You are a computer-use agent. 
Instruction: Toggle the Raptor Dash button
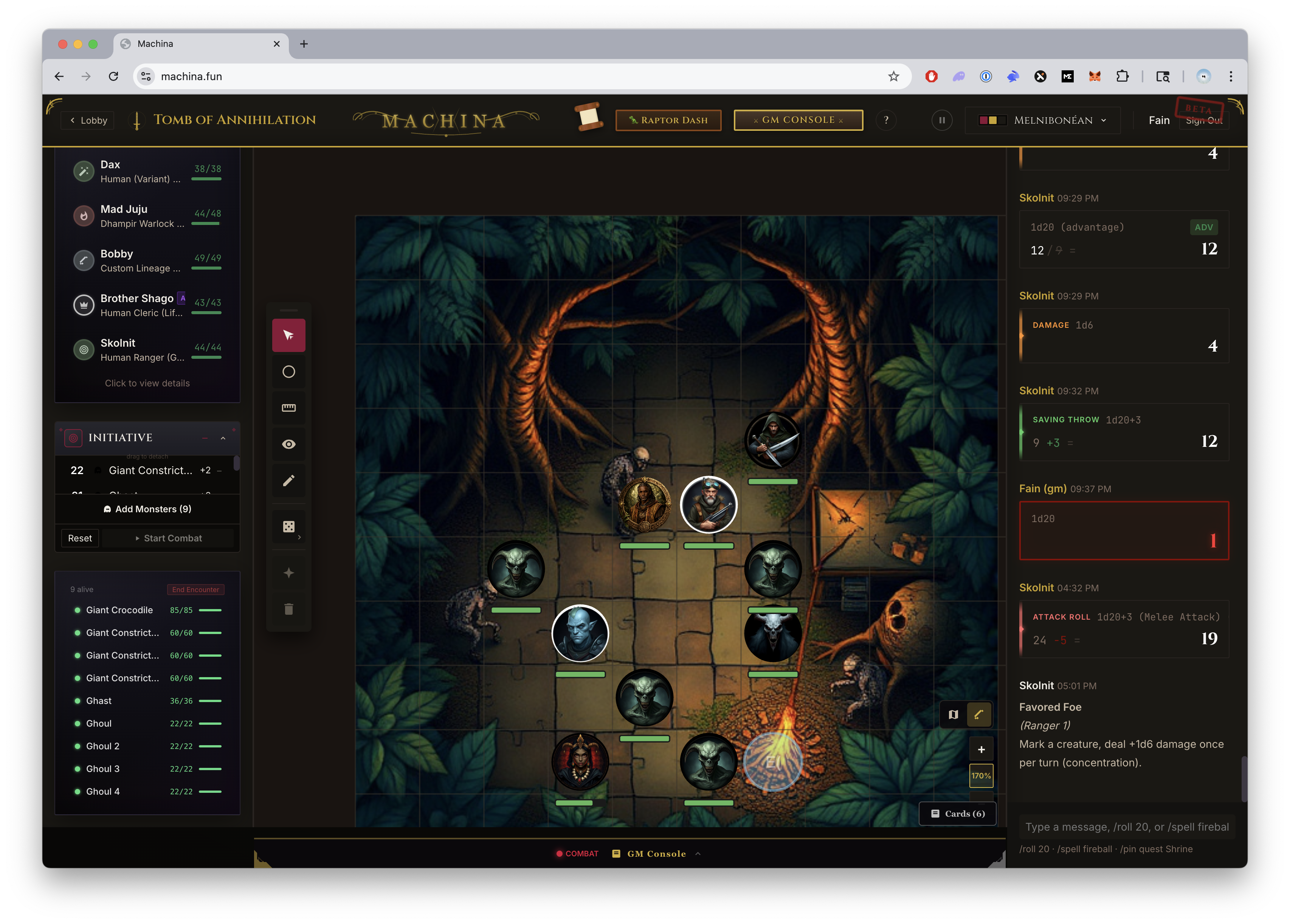click(x=668, y=120)
